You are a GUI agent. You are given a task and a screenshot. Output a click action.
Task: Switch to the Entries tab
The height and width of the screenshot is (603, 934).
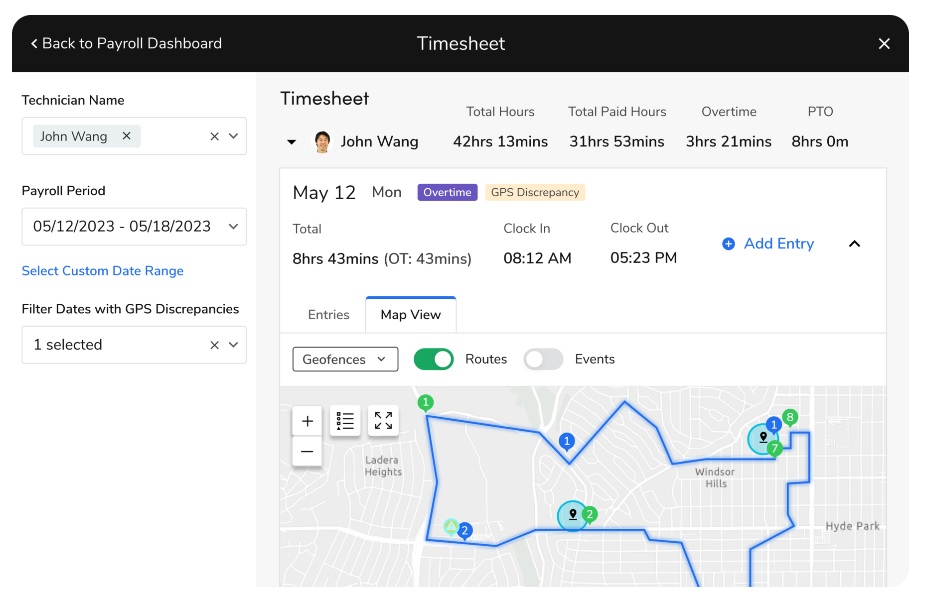pos(329,315)
